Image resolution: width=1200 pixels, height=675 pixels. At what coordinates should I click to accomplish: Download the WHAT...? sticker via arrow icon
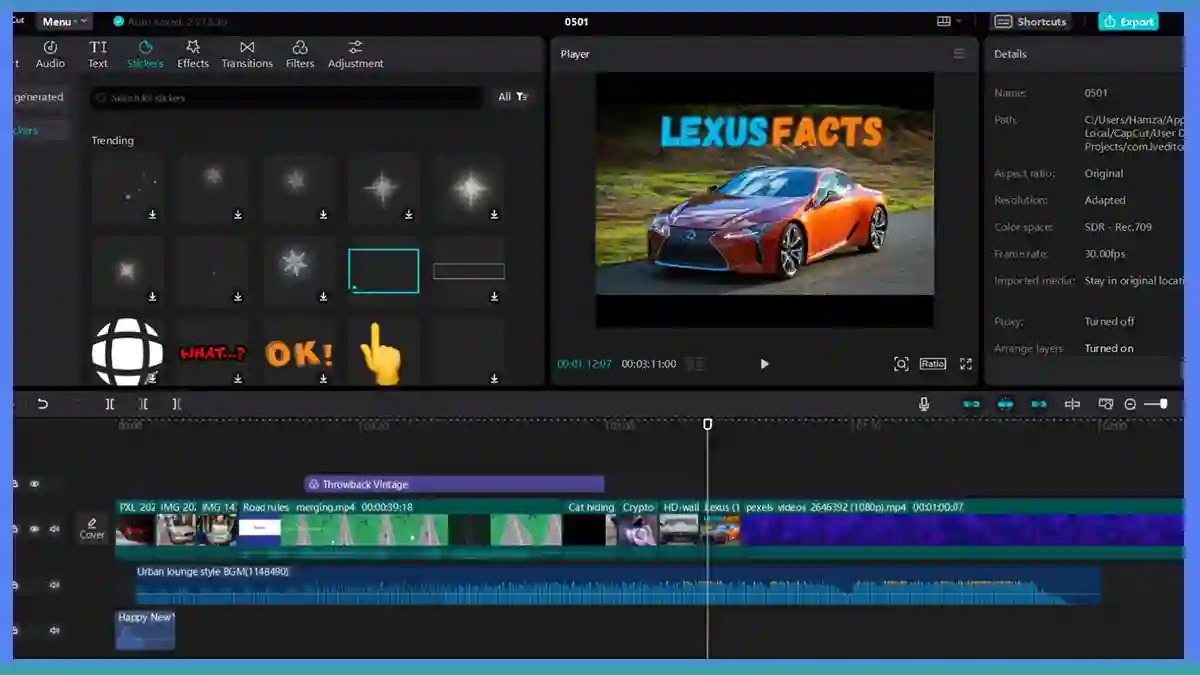point(238,378)
